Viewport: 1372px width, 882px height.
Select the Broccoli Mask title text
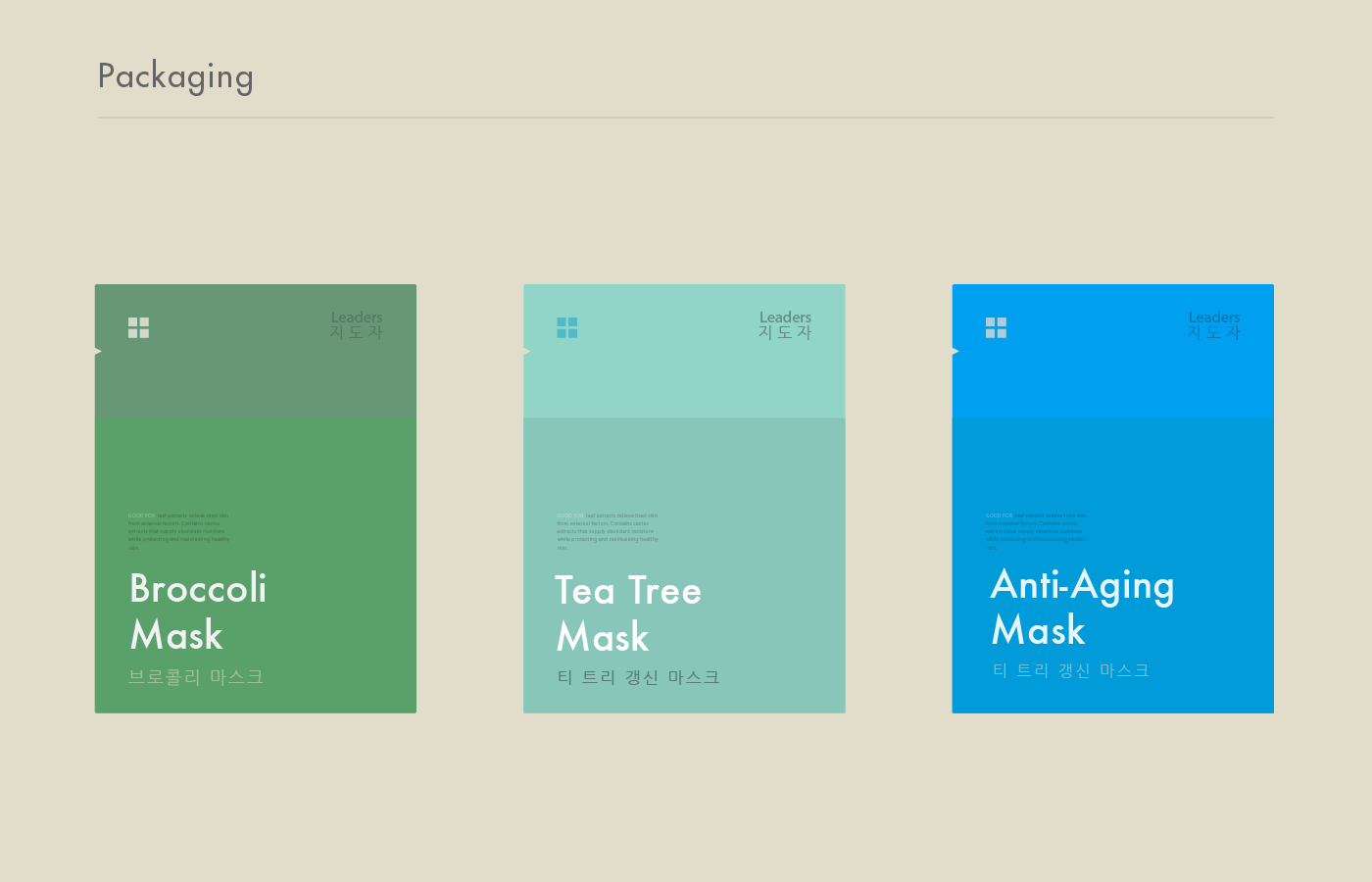197,612
